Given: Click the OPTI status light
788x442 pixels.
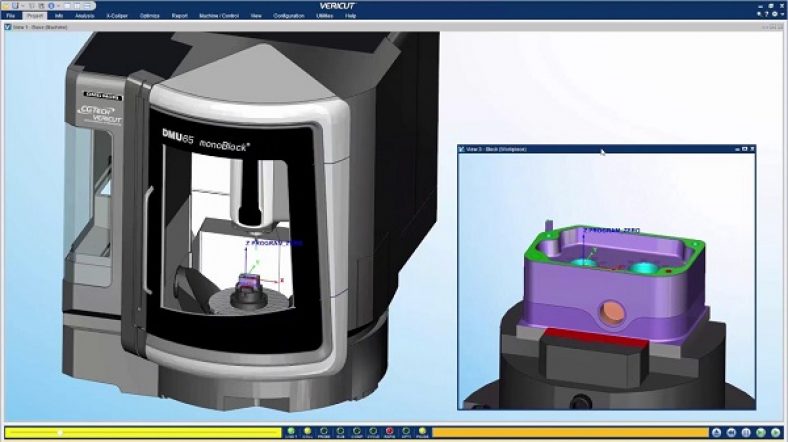Looking at the screenshot, I should pyautogui.click(x=406, y=432).
